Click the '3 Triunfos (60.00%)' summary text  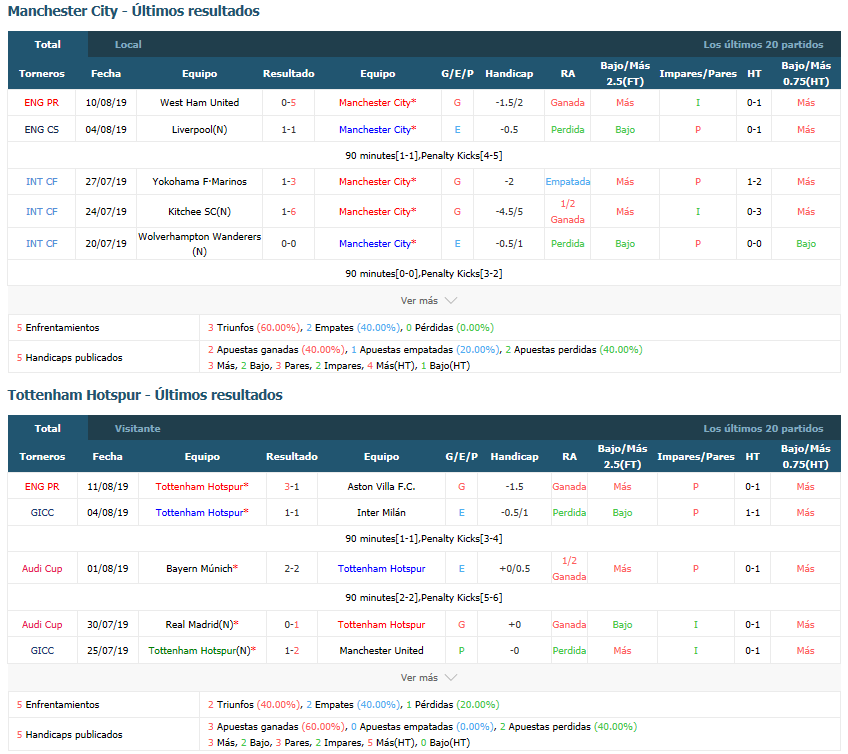tap(254, 328)
